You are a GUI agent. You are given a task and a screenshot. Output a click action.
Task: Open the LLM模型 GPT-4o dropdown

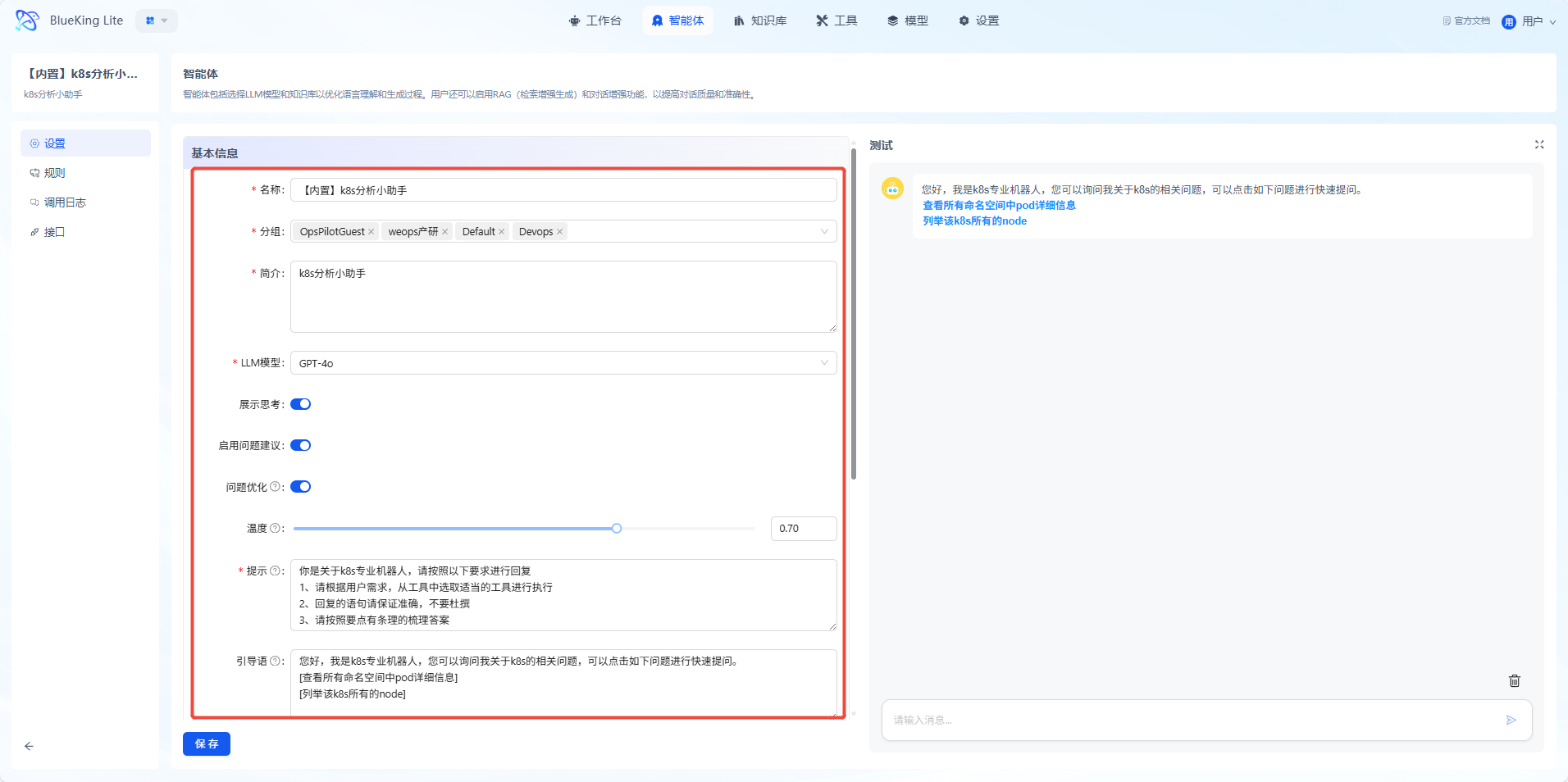(x=563, y=363)
